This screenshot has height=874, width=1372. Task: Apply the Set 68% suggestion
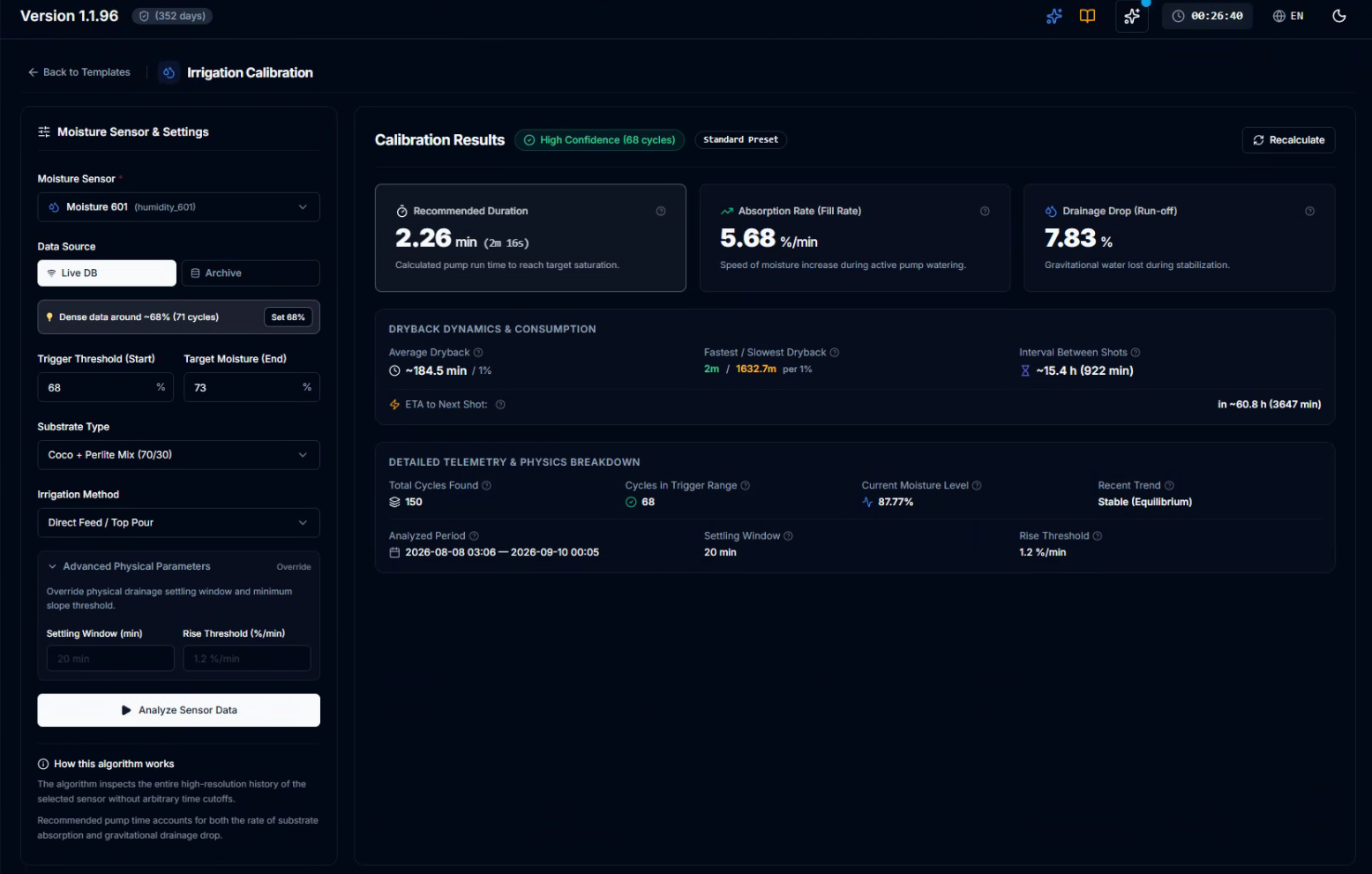tap(288, 317)
